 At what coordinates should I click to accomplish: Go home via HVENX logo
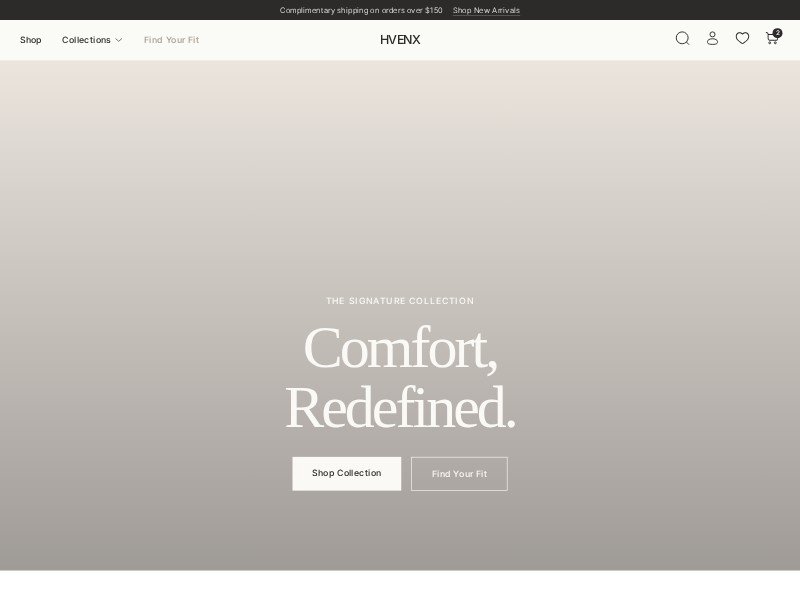[400, 40]
